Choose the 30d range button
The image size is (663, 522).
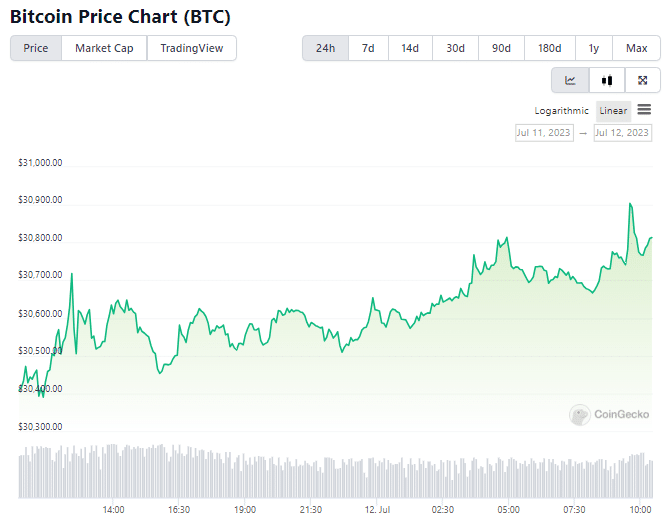tap(455, 48)
